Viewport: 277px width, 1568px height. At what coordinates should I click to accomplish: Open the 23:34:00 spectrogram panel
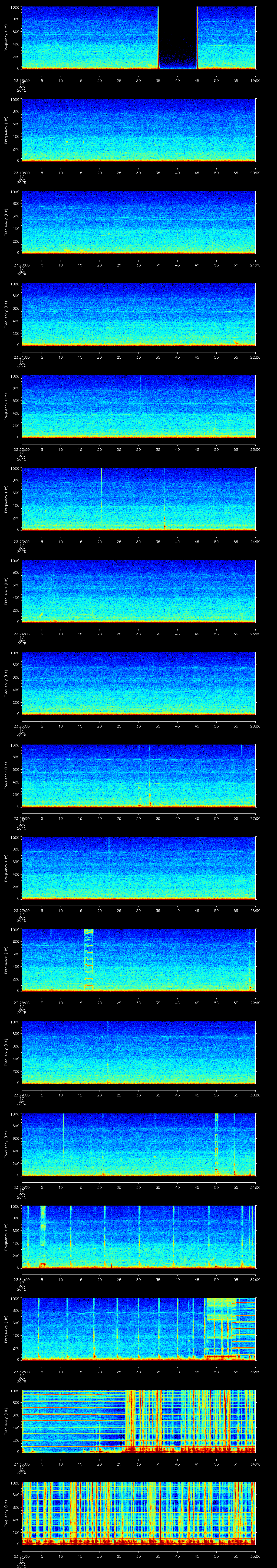point(138,1513)
